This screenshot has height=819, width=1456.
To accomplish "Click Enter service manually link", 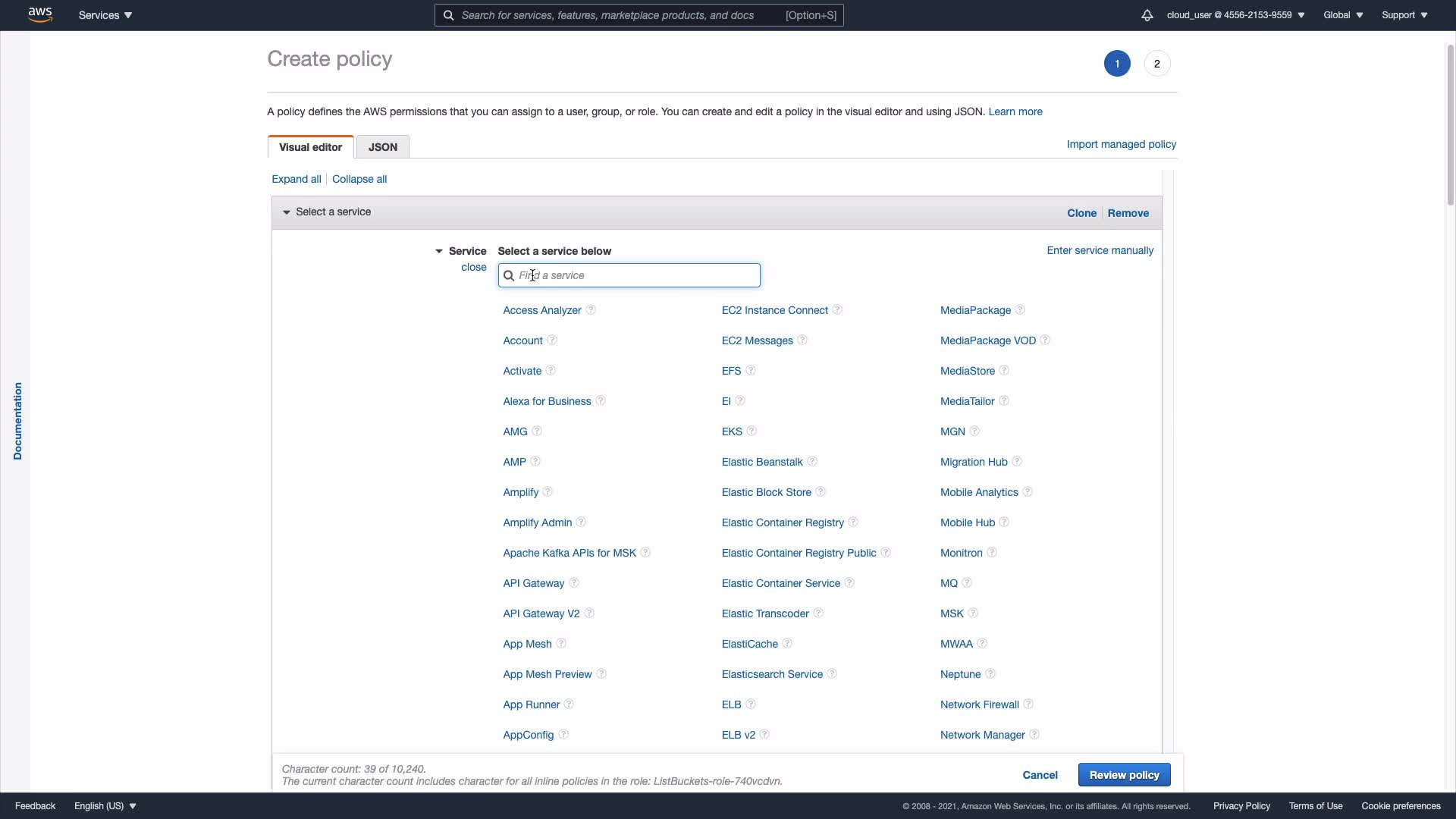I will [1100, 250].
